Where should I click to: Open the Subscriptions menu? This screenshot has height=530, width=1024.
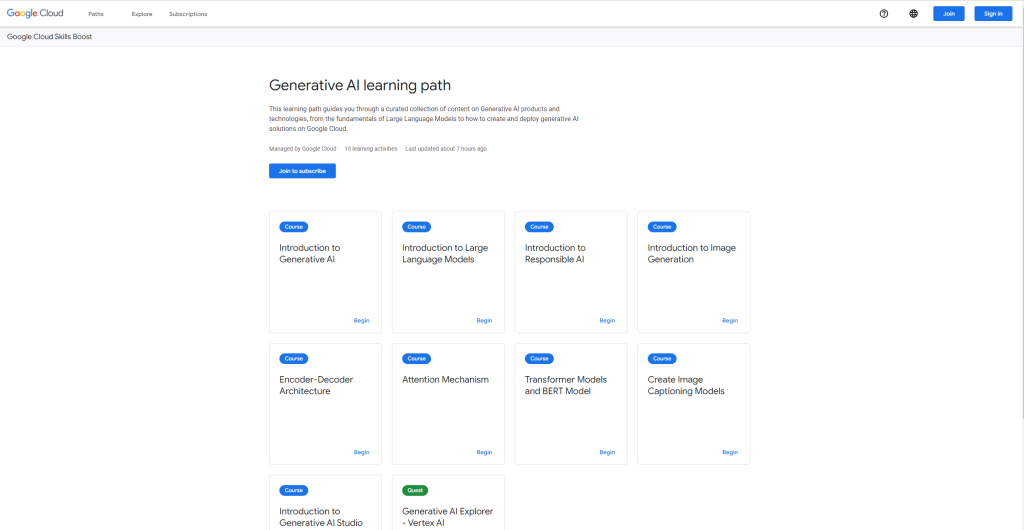point(188,14)
